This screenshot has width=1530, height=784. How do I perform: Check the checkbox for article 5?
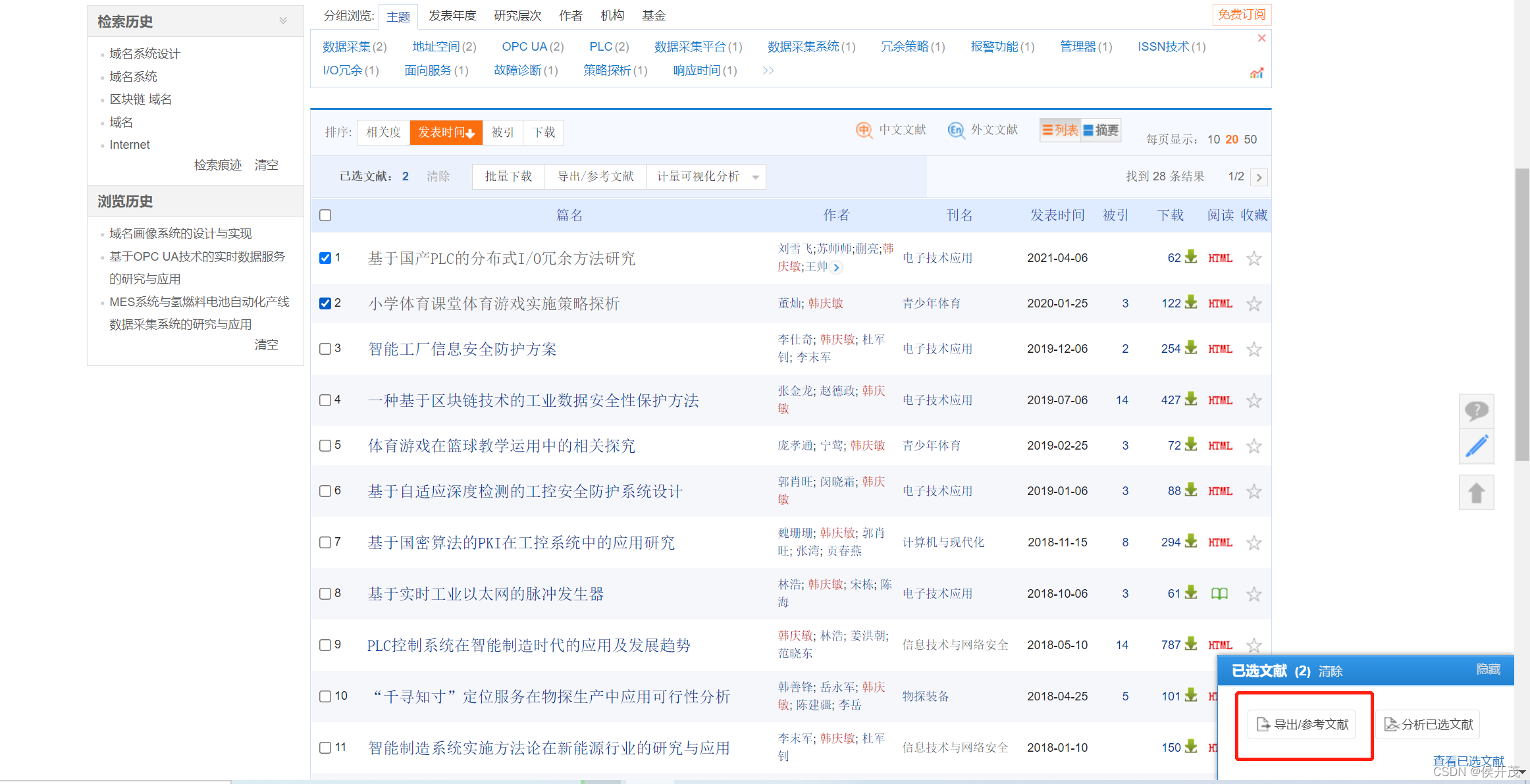tap(325, 446)
